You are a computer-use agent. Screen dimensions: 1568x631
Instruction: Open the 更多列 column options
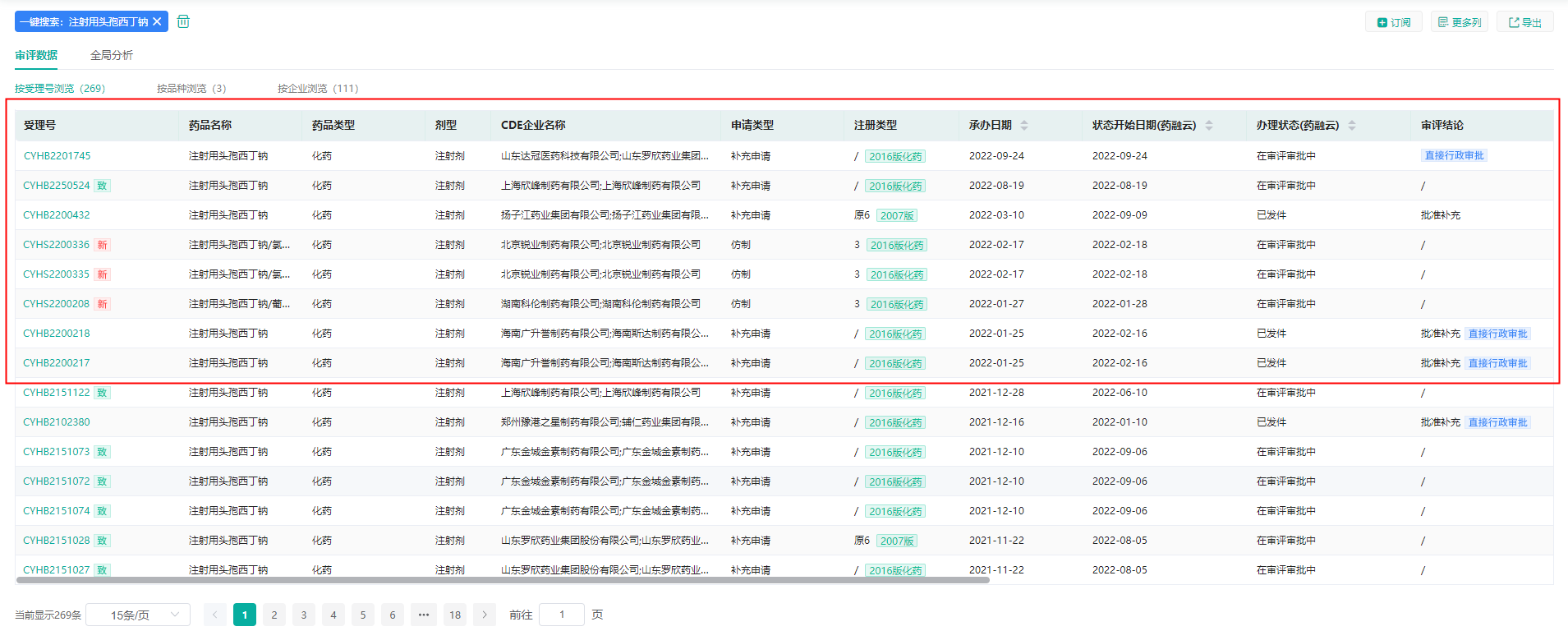tap(1460, 22)
